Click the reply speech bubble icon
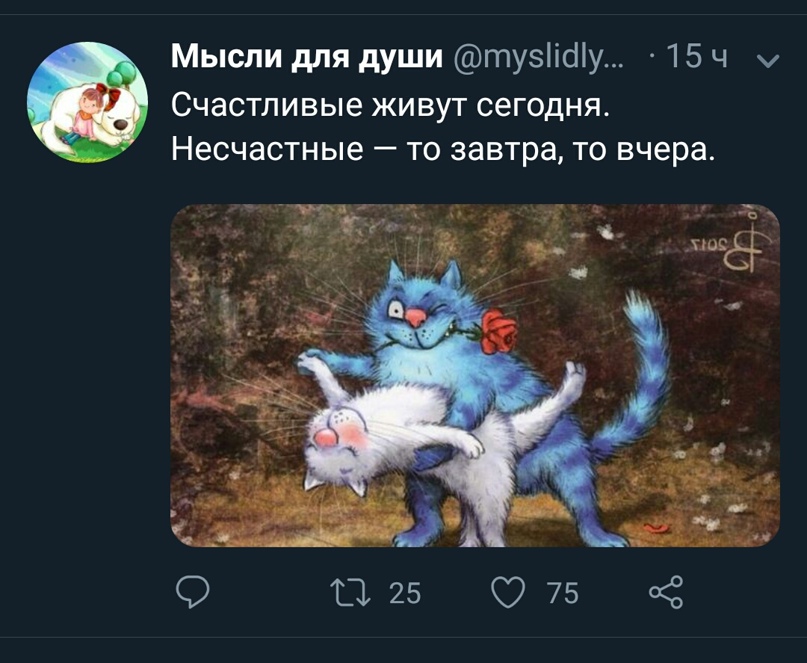The width and height of the screenshot is (807, 663). (192, 592)
